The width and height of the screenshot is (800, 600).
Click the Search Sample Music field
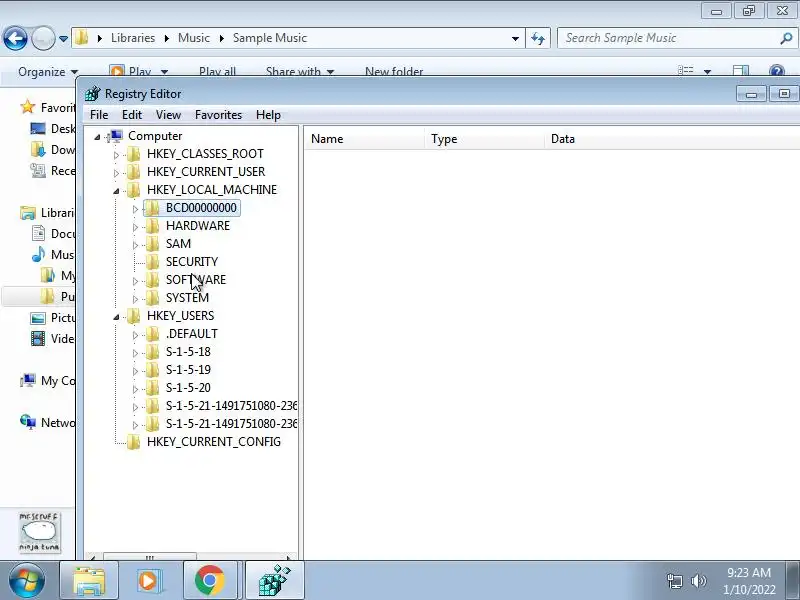coord(676,38)
